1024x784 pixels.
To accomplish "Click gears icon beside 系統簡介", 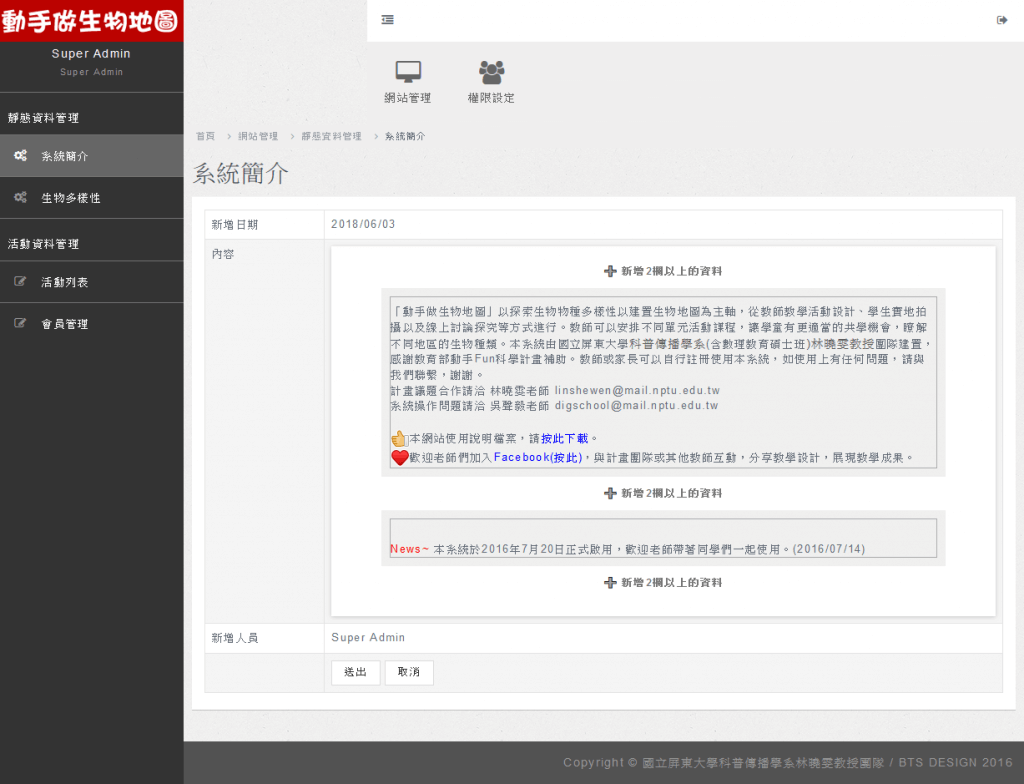I will pyautogui.click(x=21, y=155).
